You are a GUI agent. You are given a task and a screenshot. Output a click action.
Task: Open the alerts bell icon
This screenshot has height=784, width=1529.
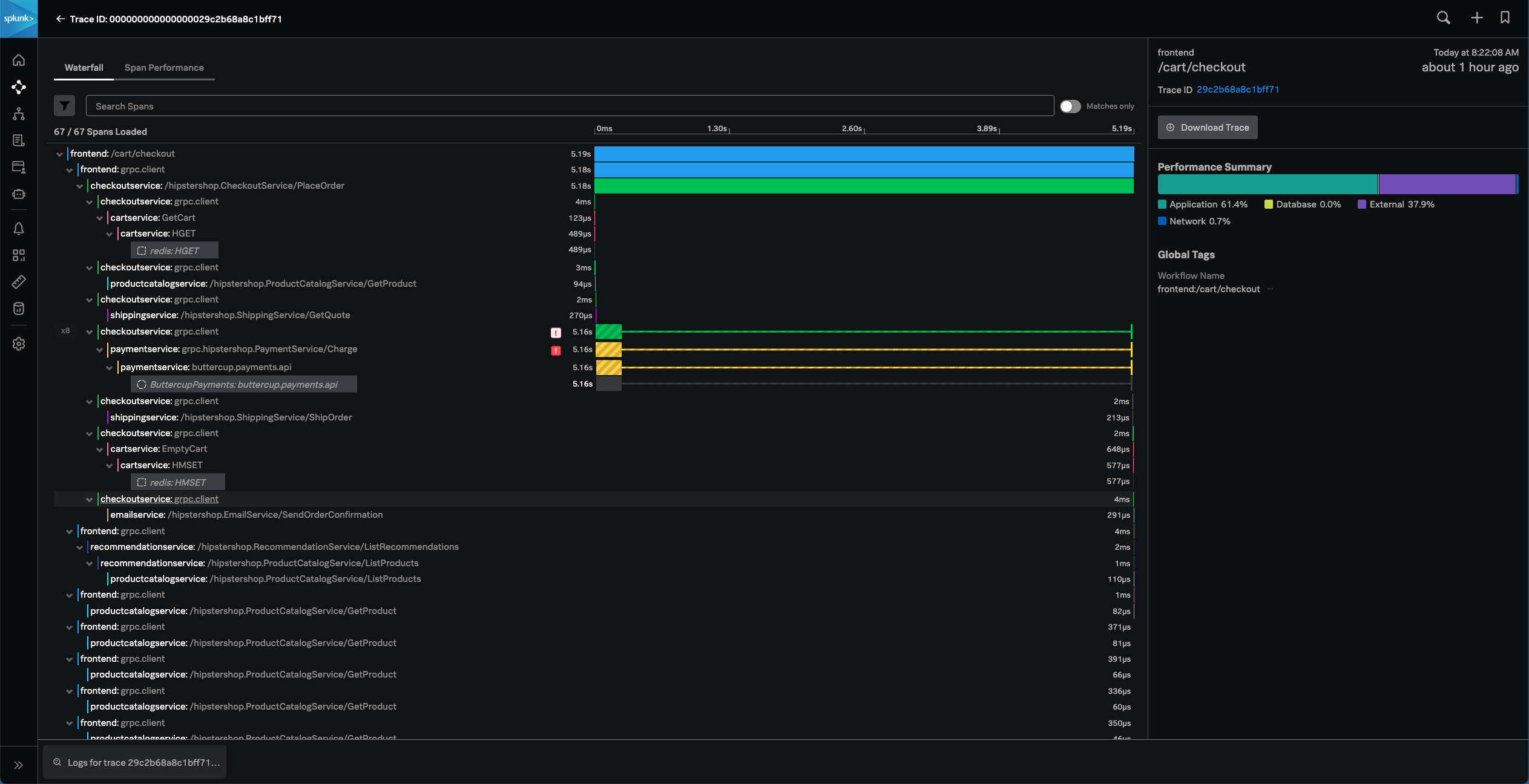pos(19,229)
